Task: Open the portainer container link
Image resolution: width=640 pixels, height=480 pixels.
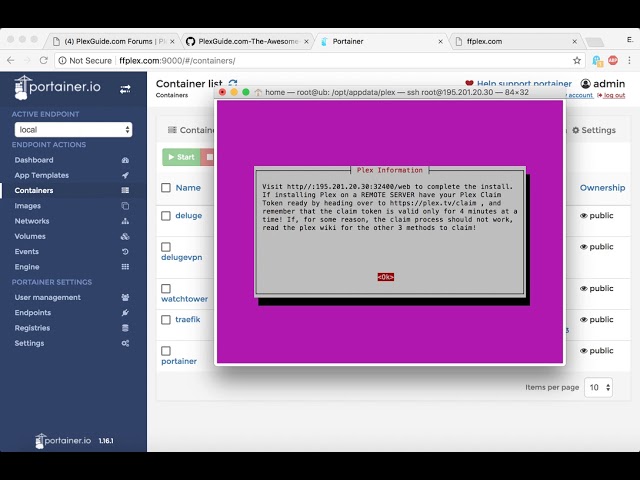Action: click(x=179, y=361)
